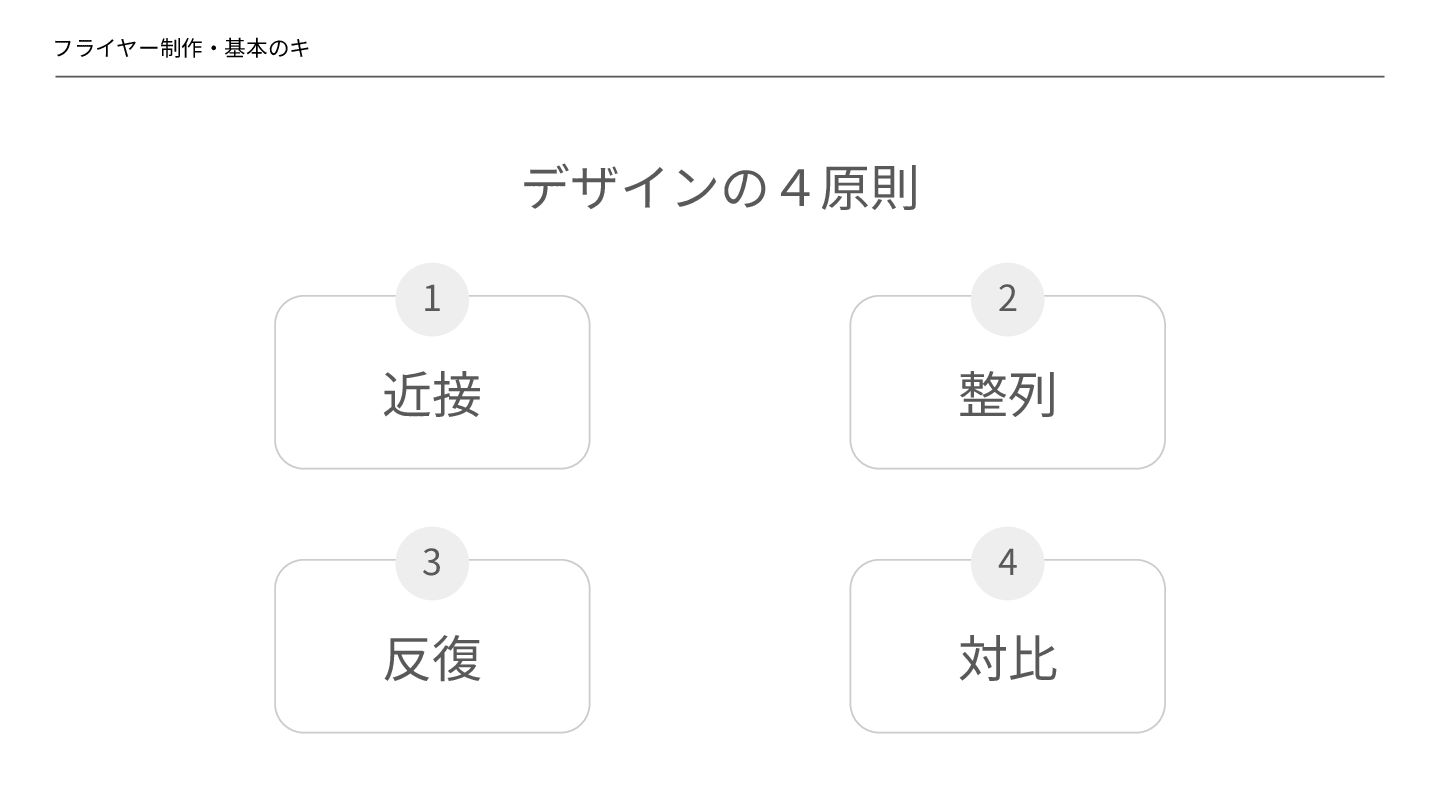1440x810 pixels.
Task: Click the 近接 label text
Action: point(432,394)
